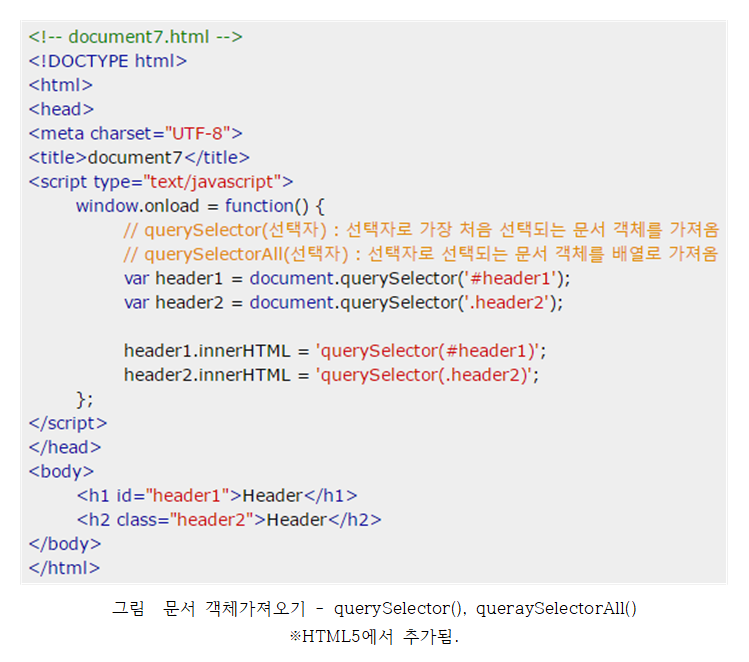Click the closing '</head>' tag line
Image resolution: width=749 pixels, height=662 pixels.
pos(65,448)
